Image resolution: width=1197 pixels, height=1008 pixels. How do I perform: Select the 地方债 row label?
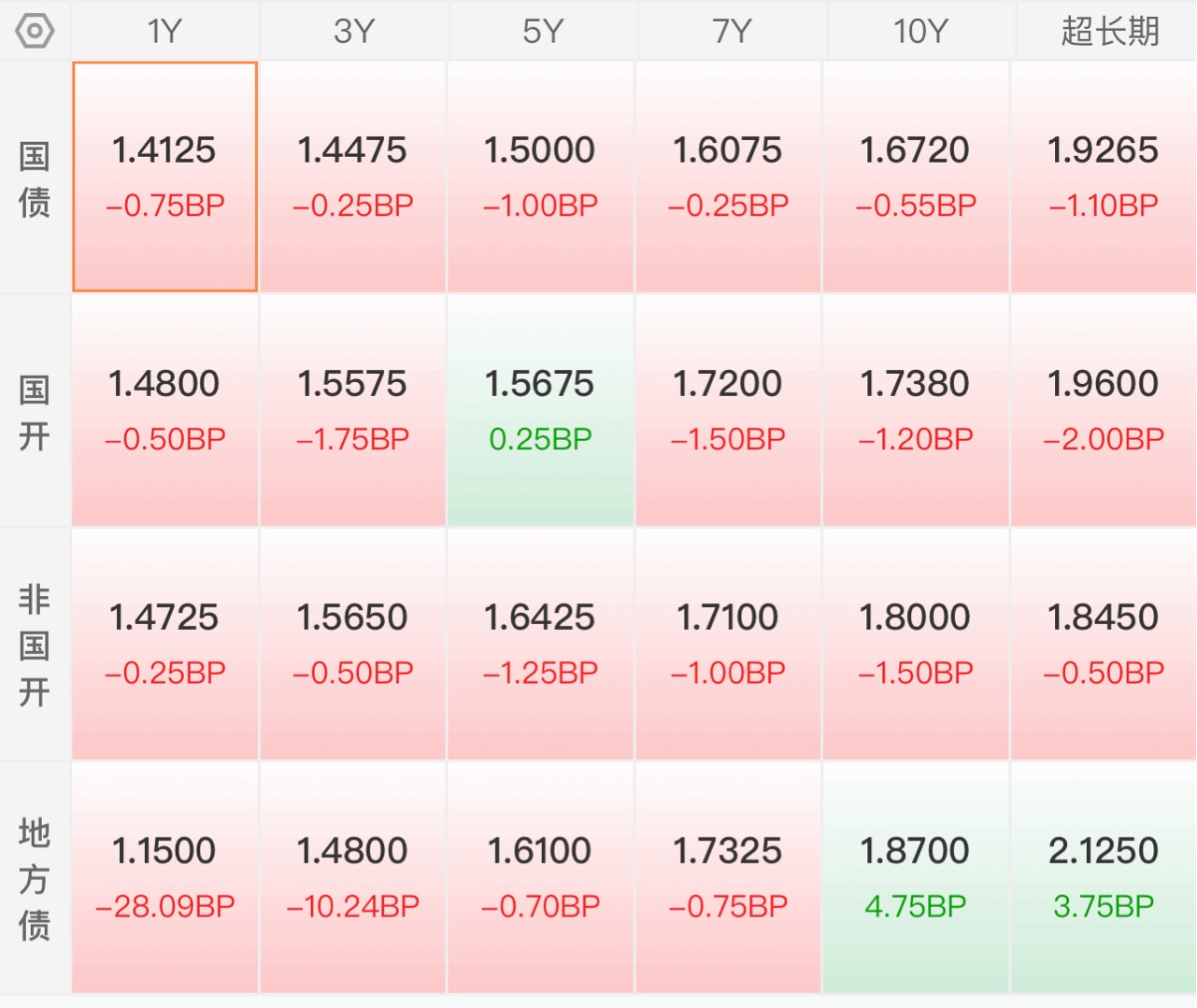point(35,878)
